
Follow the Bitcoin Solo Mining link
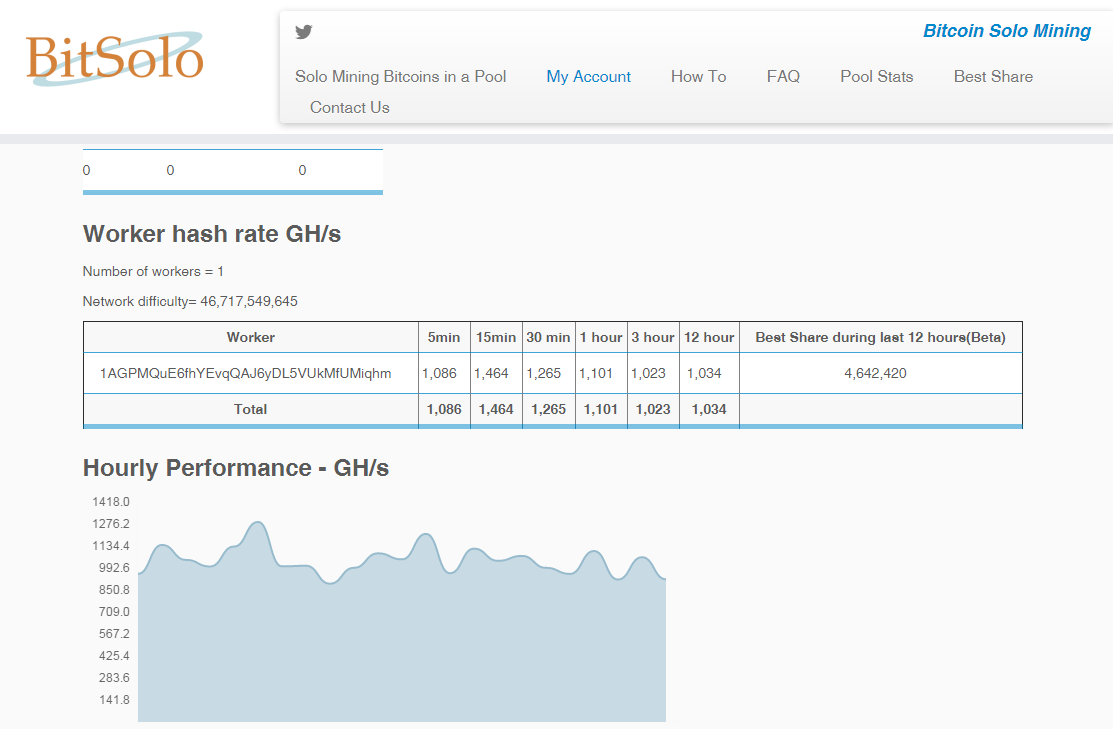tap(1007, 31)
